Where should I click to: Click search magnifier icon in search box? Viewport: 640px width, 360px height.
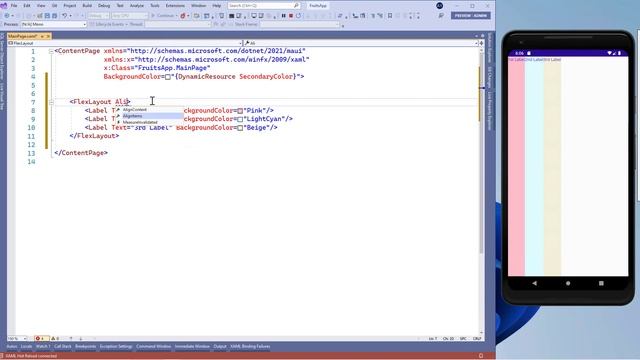296,6
